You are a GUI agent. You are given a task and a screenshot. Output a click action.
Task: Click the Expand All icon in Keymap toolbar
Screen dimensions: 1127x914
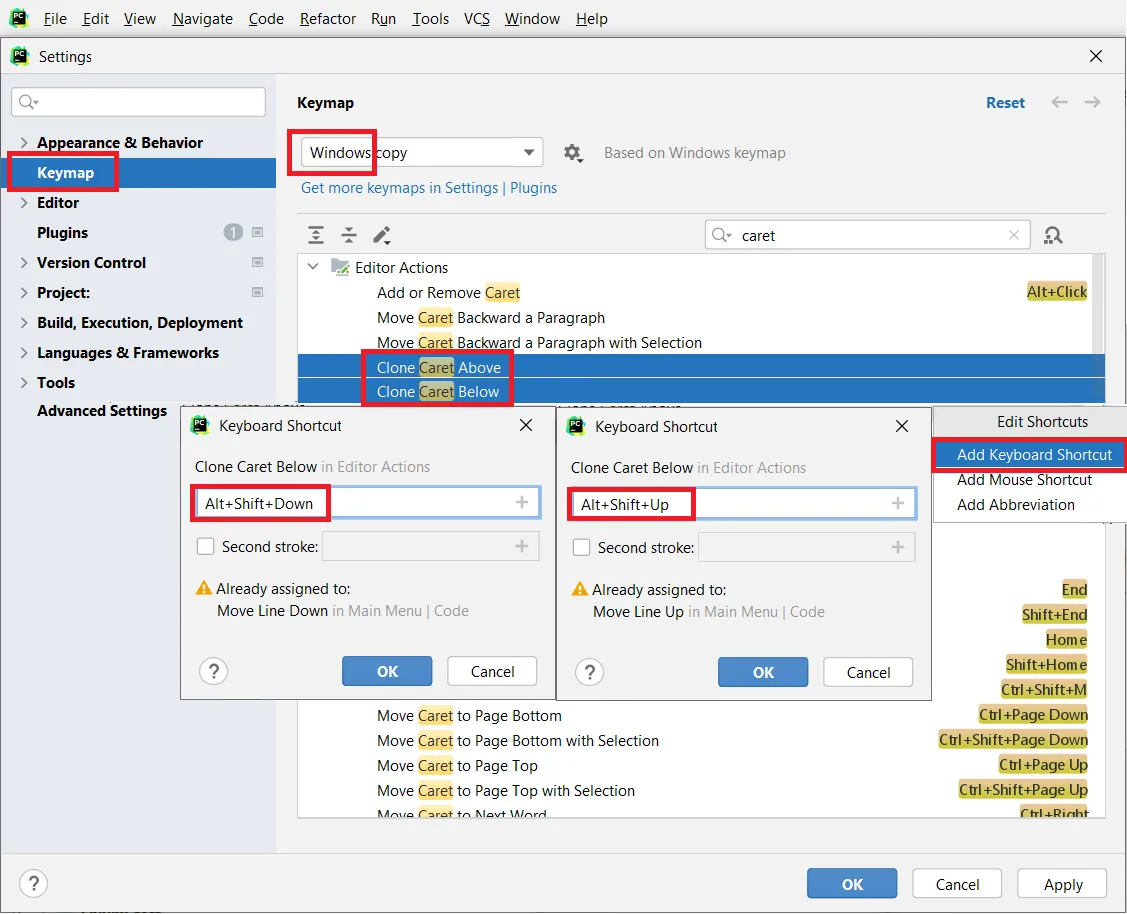316,235
